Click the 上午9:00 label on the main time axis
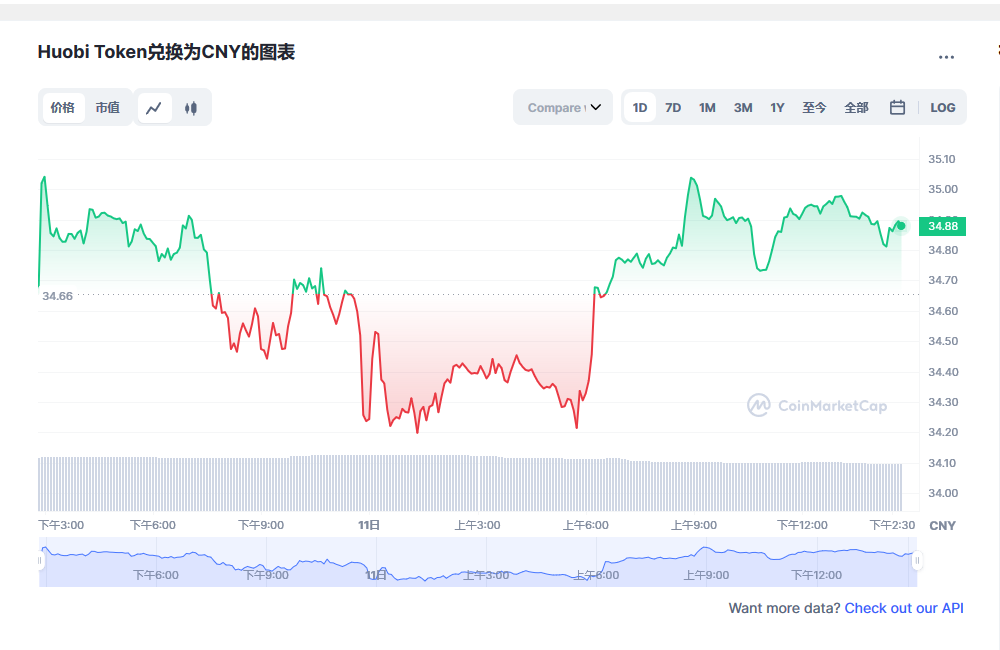 (693, 525)
